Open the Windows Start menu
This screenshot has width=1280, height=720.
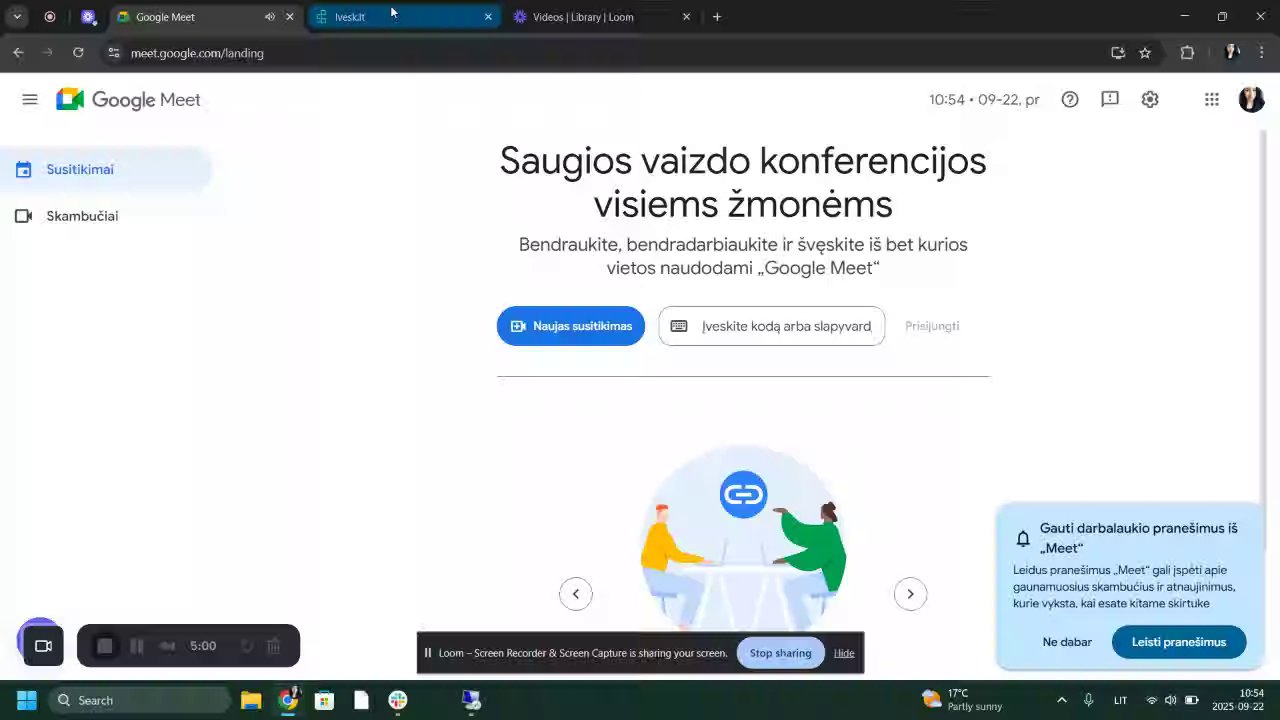pos(27,700)
